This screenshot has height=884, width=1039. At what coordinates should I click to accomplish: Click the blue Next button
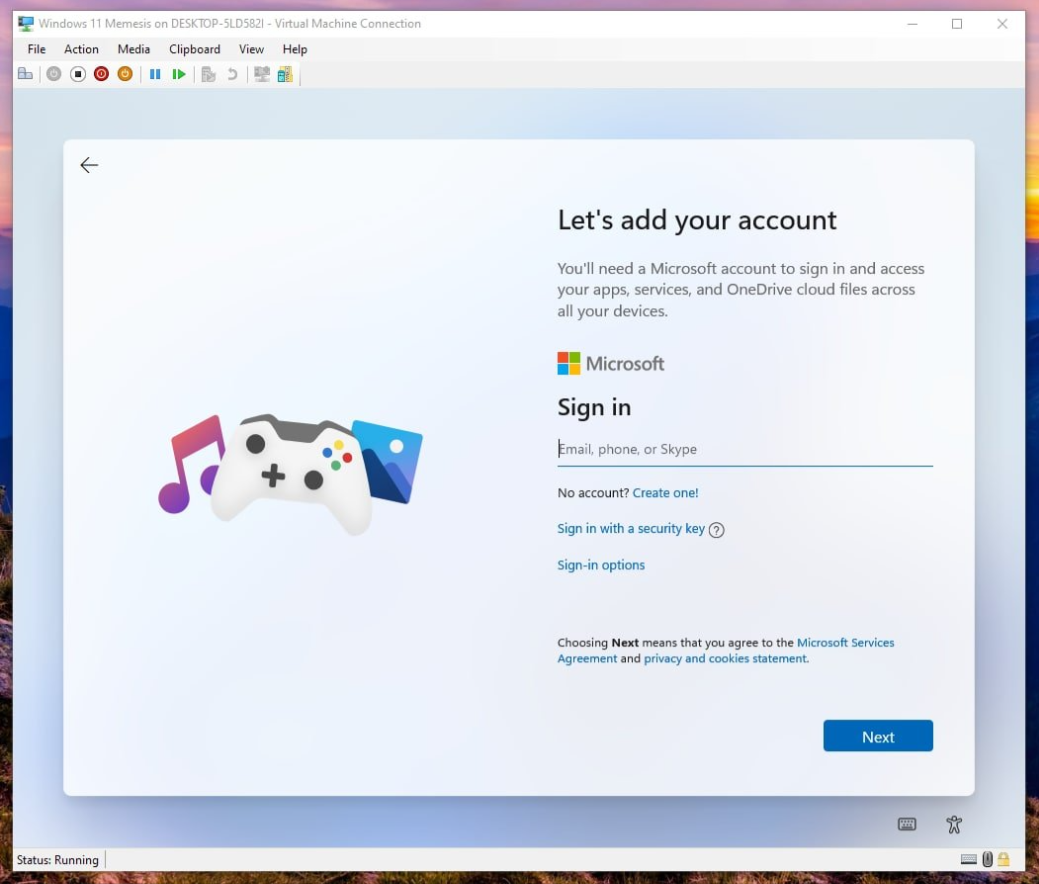[x=878, y=736]
